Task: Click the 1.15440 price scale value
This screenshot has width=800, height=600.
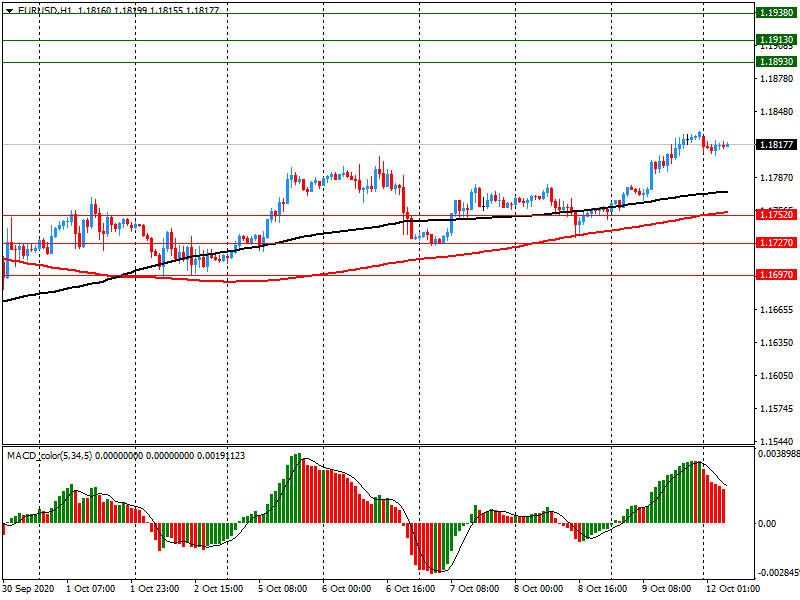Action: [777, 441]
